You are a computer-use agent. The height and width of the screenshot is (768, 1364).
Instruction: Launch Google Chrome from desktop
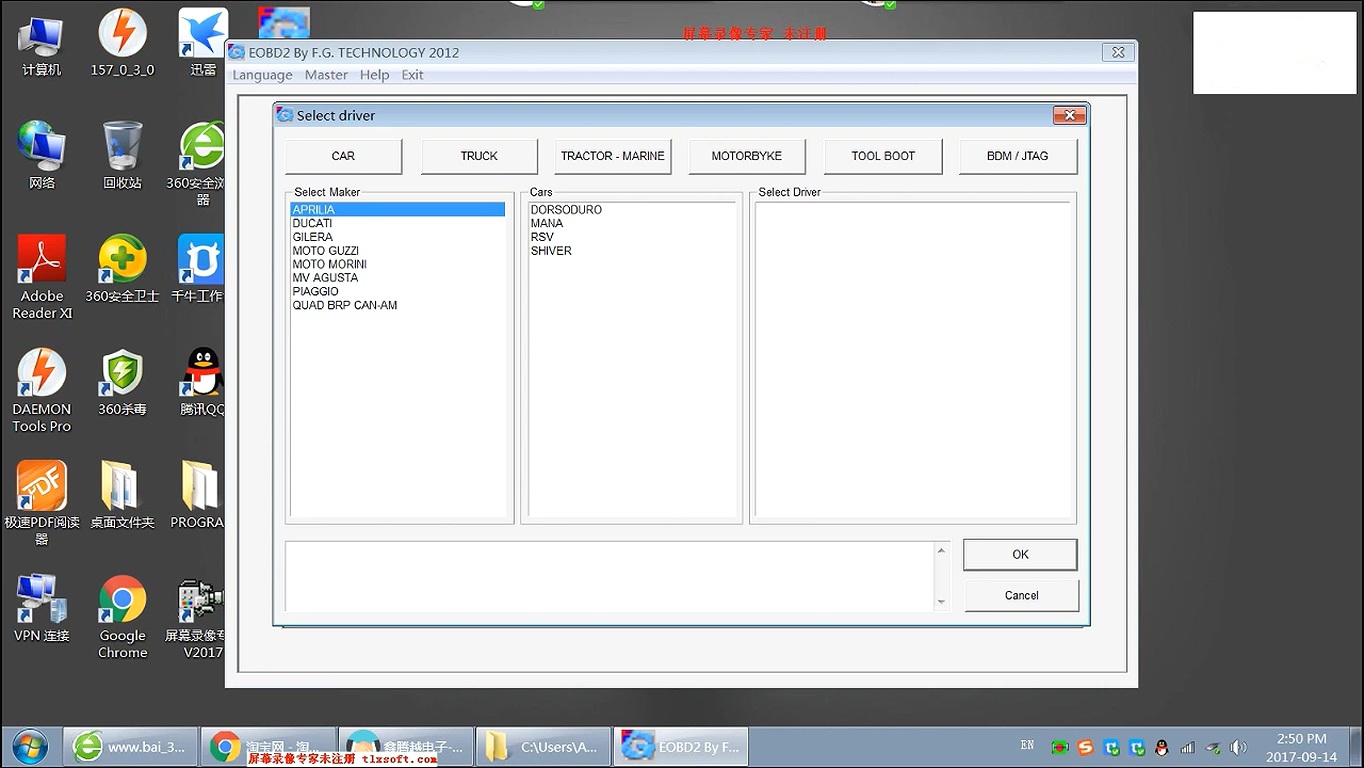tap(122, 616)
